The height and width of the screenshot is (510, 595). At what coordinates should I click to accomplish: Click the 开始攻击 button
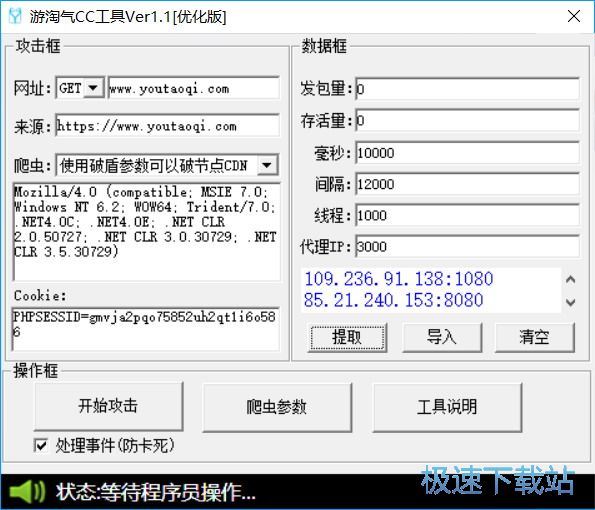(109, 406)
